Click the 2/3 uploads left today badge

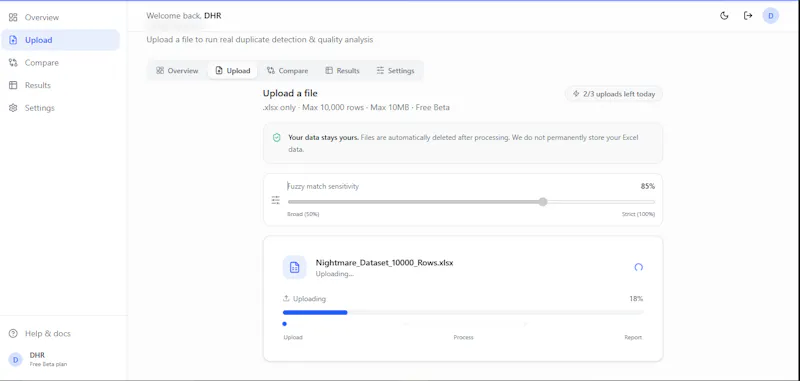tap(614, 94)
